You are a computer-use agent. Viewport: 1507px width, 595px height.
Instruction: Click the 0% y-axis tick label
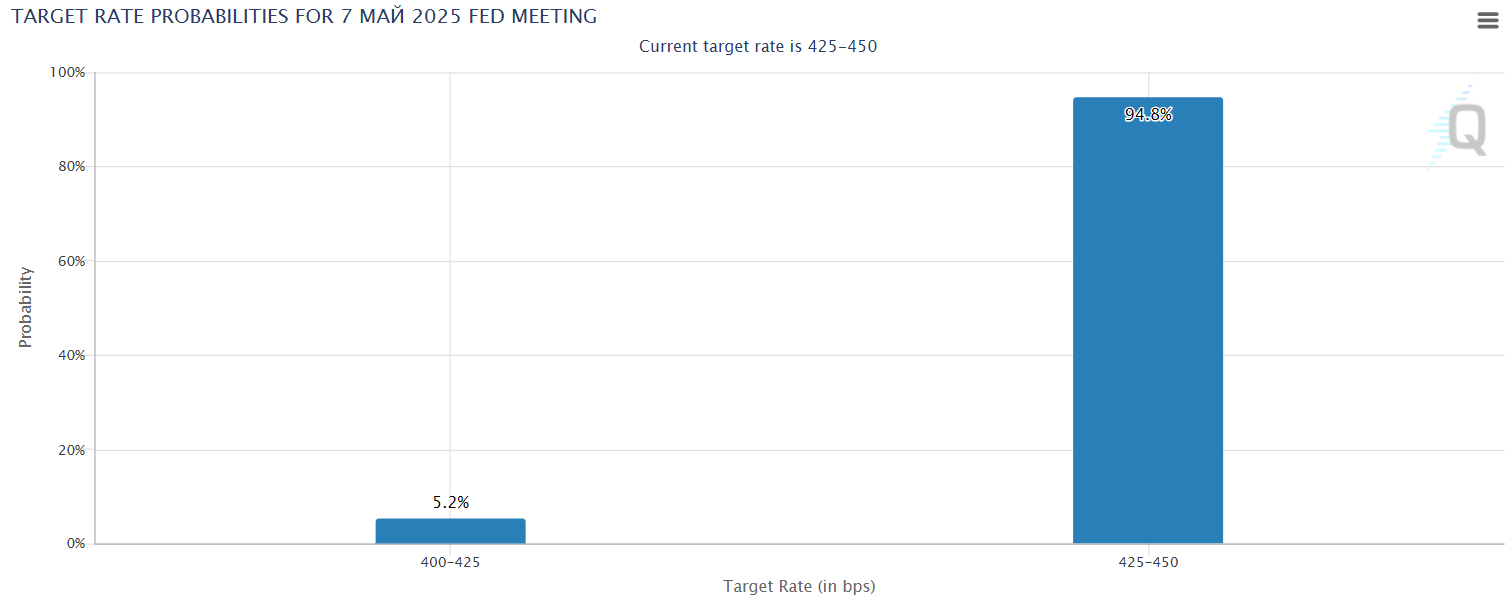pyautogui.click(x=75, y=544)
